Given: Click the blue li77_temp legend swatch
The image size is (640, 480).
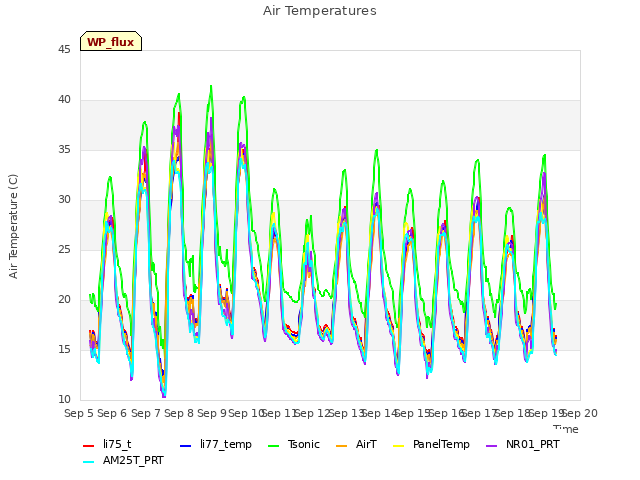Looking at the screenshot, I should (x=186, y=445).
